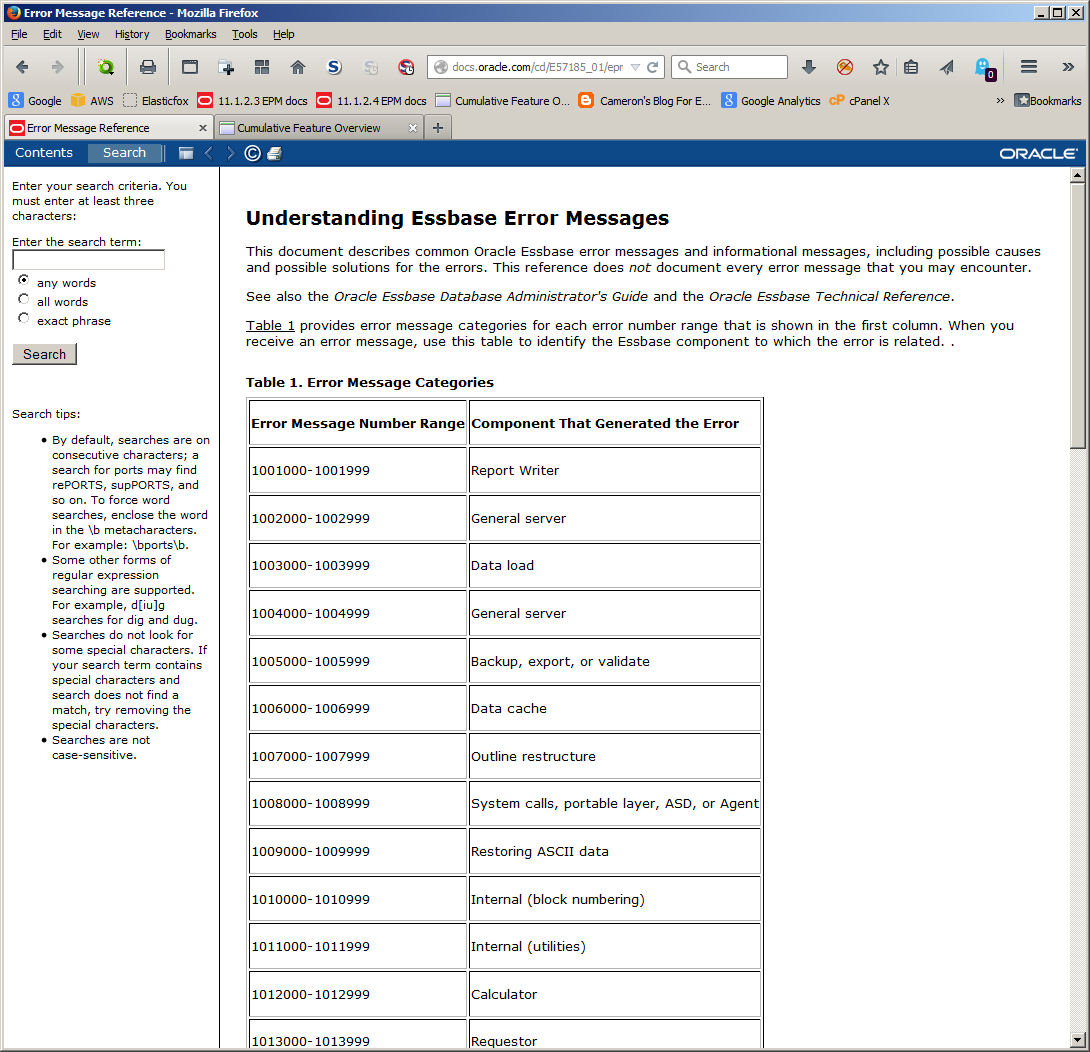Viewport: 1090px width, 1052px height.
Task: Open Cameron's Blog bookmark
Action: (x=644, y=101)
